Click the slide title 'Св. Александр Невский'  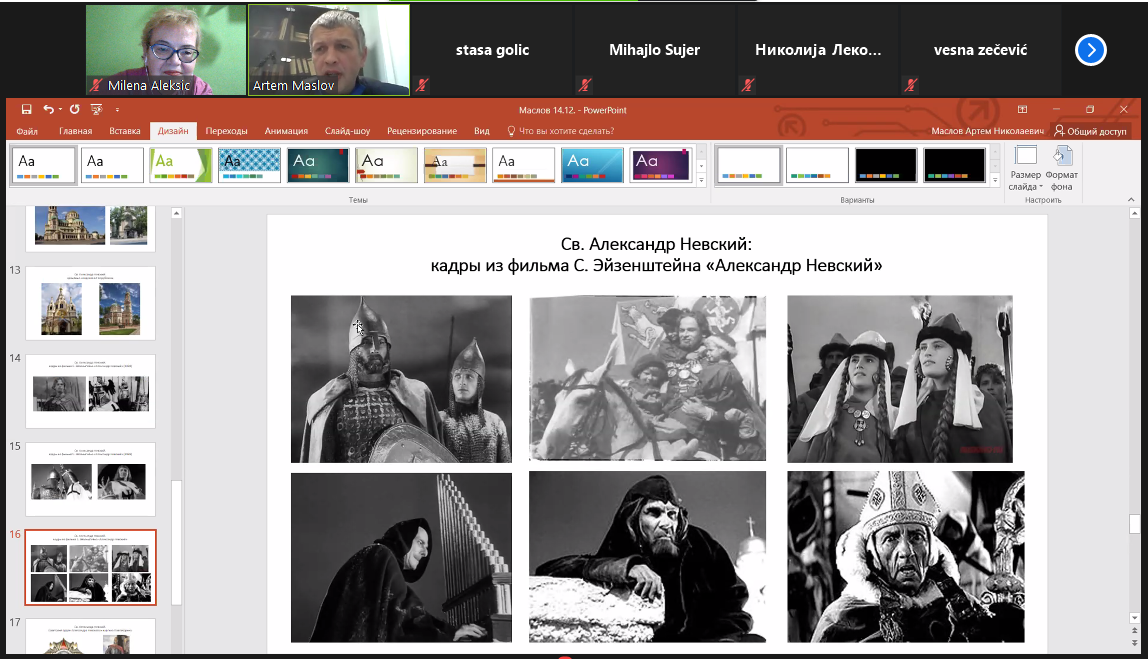tap(656, 244)
